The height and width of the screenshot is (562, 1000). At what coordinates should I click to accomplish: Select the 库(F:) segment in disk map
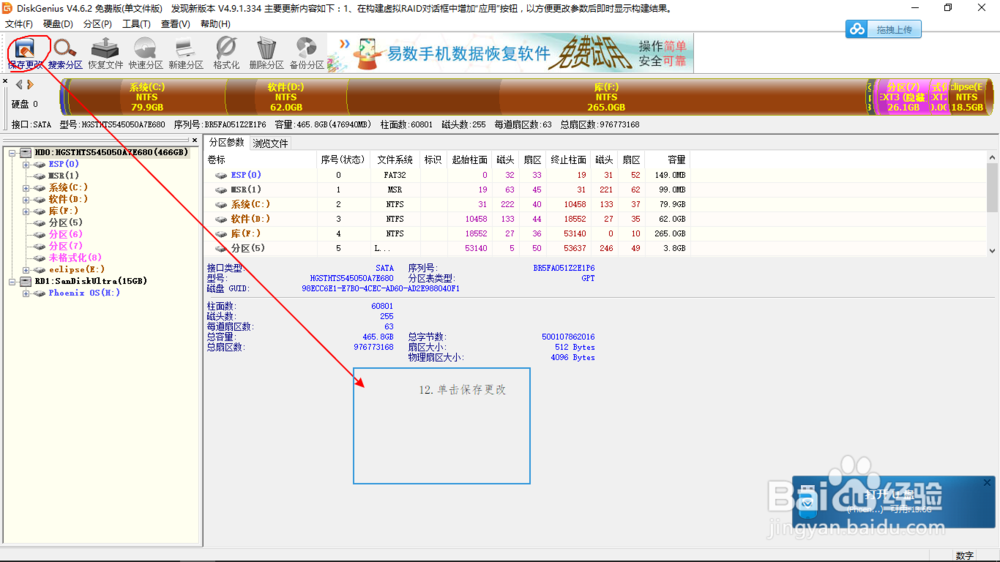click(606, 97)
